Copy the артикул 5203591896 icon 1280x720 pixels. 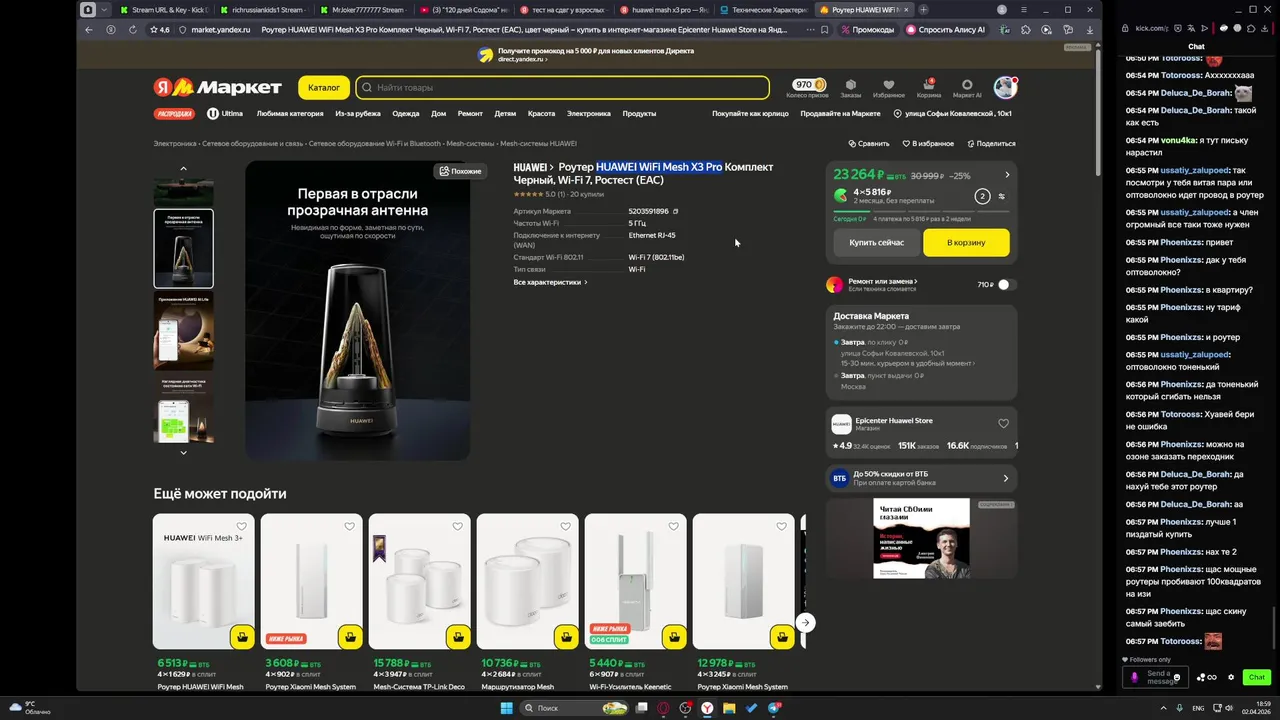pos(676,211)
